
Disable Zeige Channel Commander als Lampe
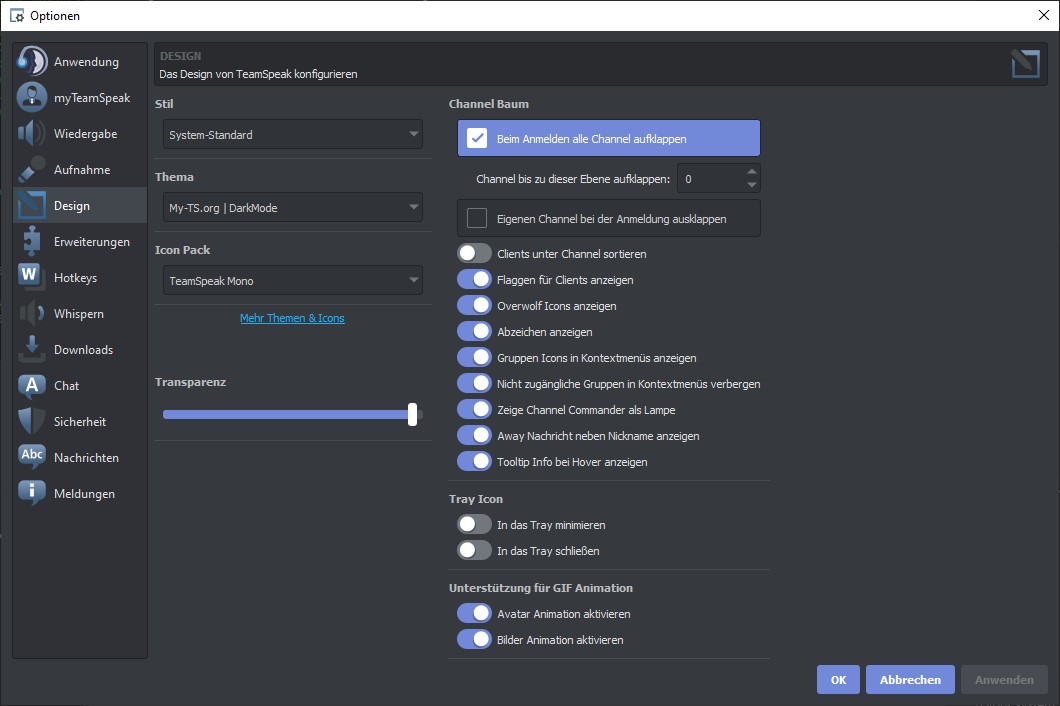pyautogui.click(x=475, y=410)
